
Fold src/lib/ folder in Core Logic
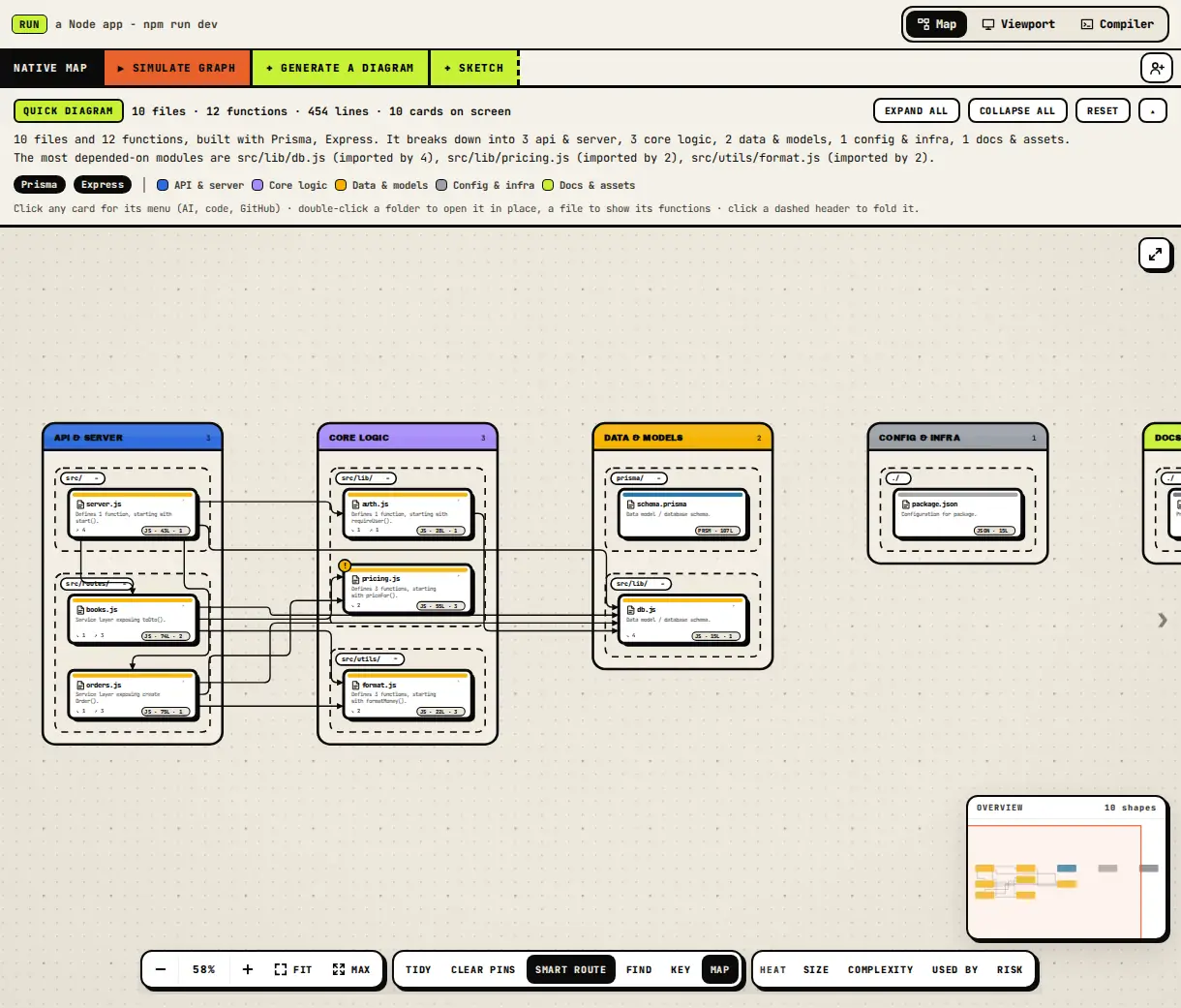click(x=366, y=478)
